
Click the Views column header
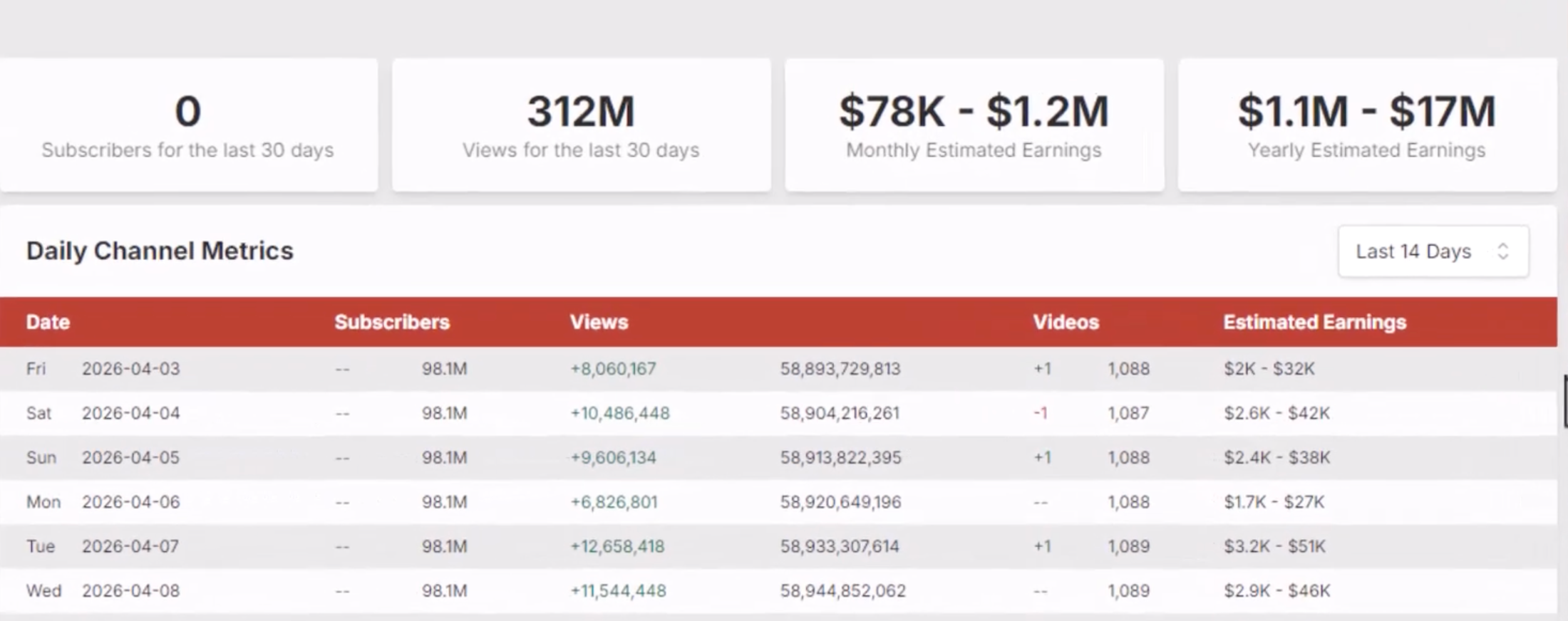pos(599,323)
